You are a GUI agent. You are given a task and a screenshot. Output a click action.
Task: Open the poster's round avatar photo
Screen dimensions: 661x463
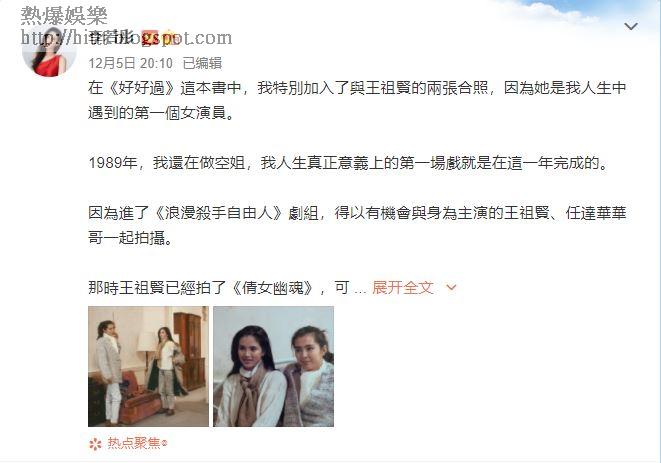coord(49,51)
